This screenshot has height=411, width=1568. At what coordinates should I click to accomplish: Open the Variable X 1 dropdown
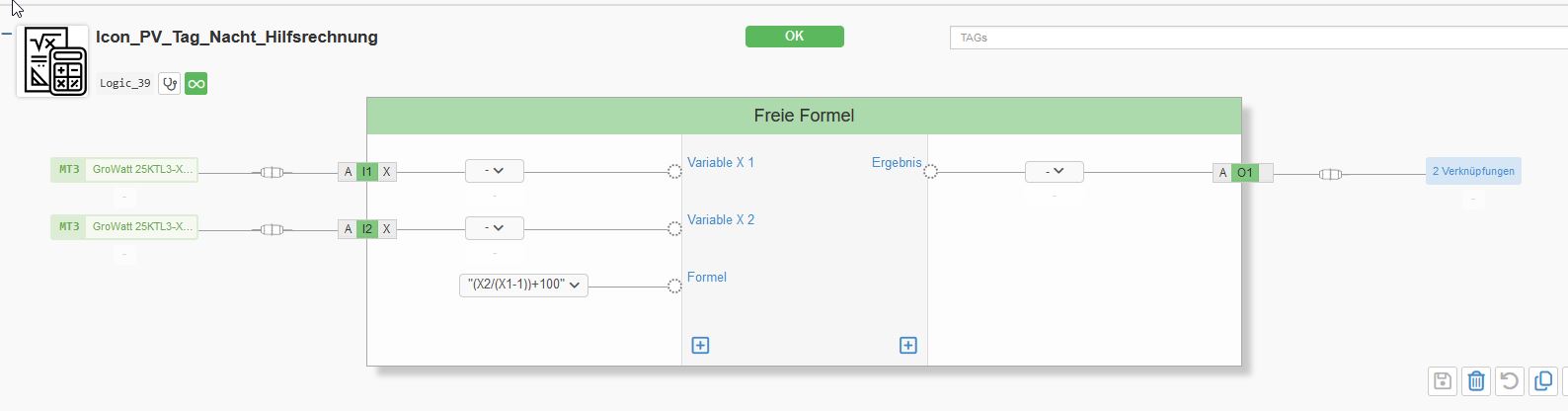[x=495, y=171]
